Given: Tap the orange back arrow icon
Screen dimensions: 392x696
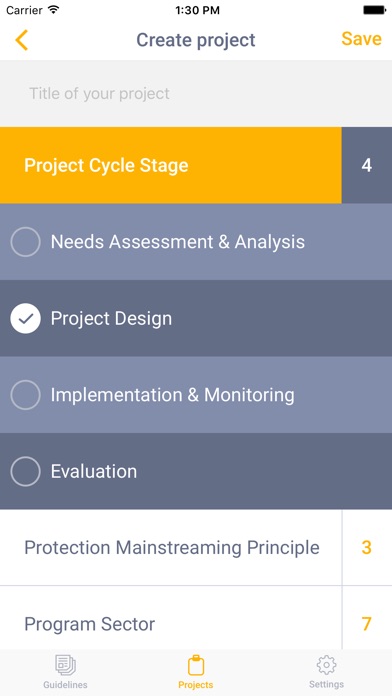Looking at the screenshot, I should pos(21,40).
